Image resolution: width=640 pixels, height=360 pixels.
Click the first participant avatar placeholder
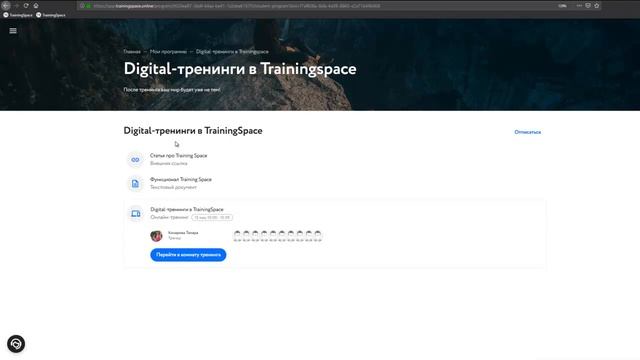point(237,234)
